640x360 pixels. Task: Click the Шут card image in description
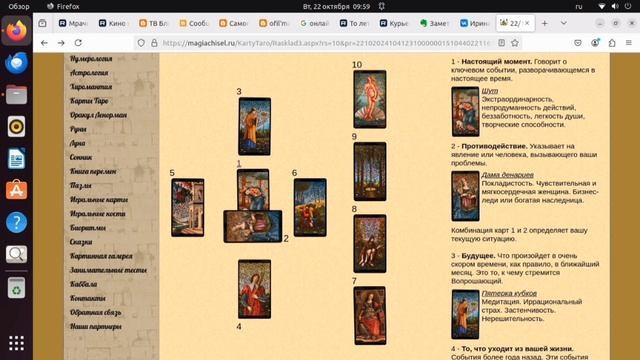pos(465,111)
